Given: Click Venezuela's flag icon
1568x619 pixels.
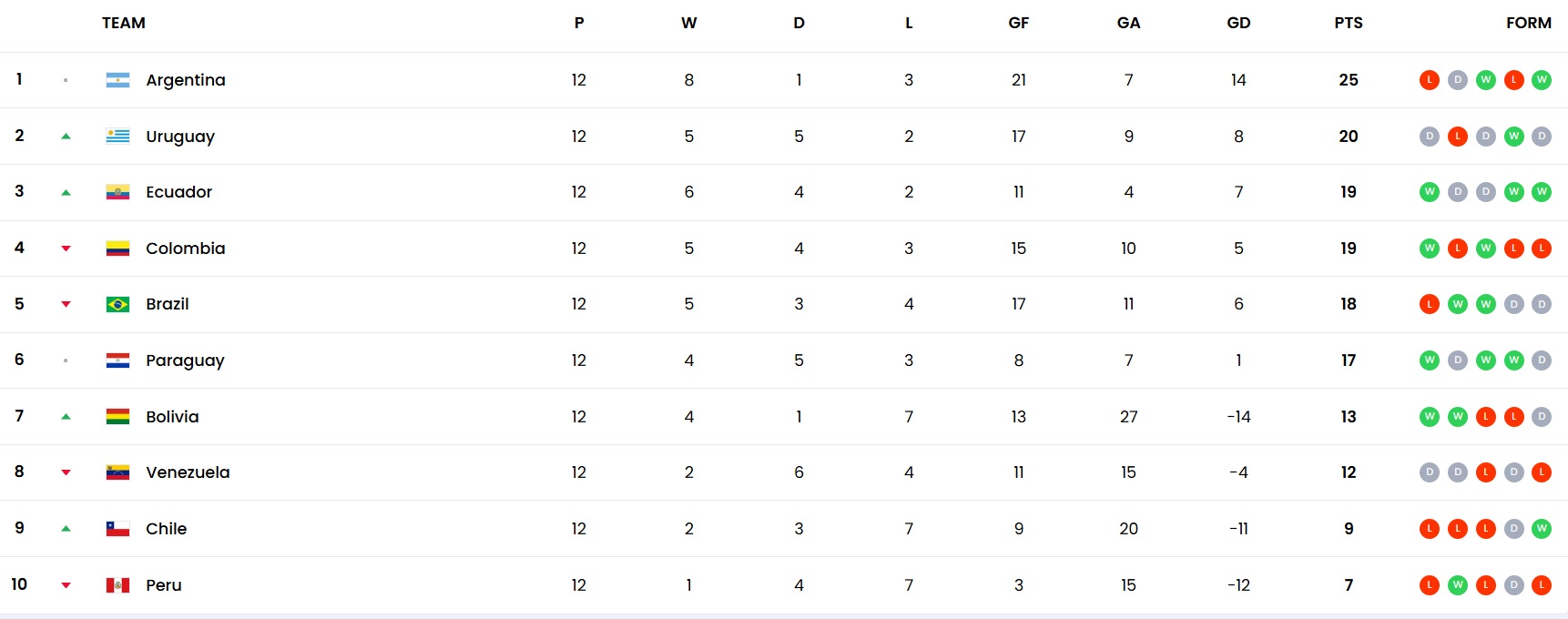Looking at the screenshot, I should (x=117, y=472).
